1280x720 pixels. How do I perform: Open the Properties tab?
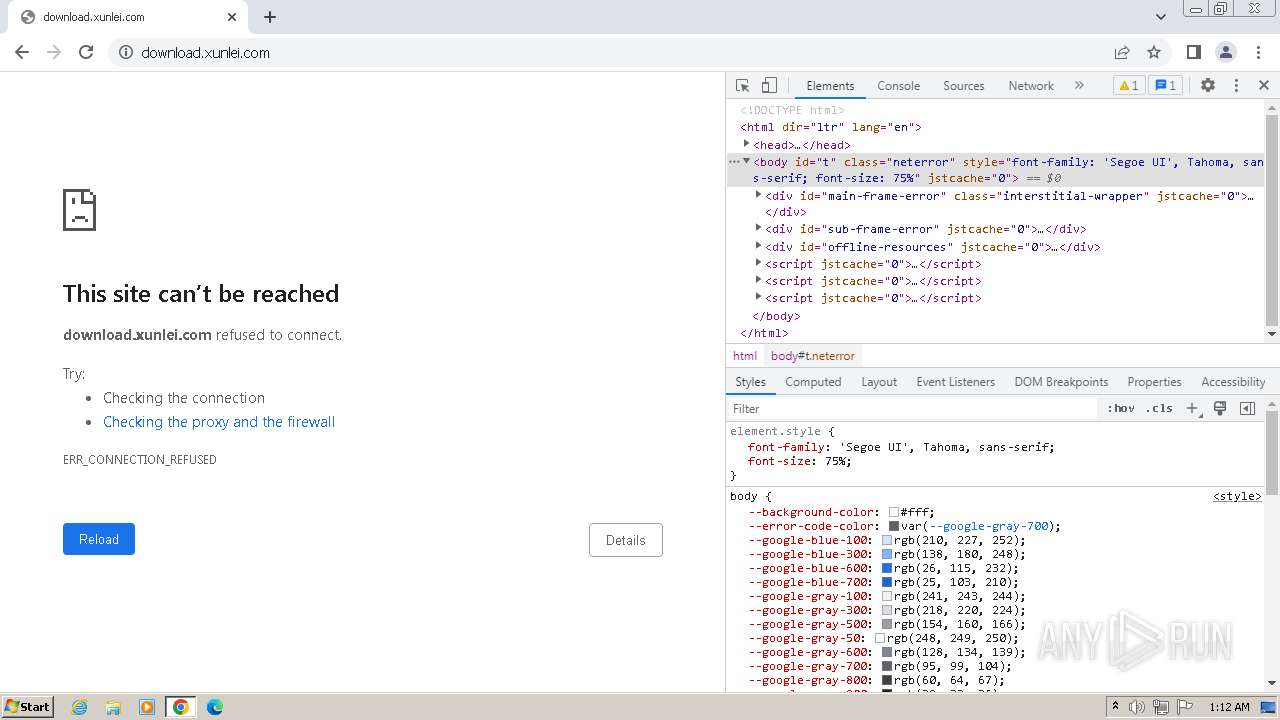[x=1154, y=382]
